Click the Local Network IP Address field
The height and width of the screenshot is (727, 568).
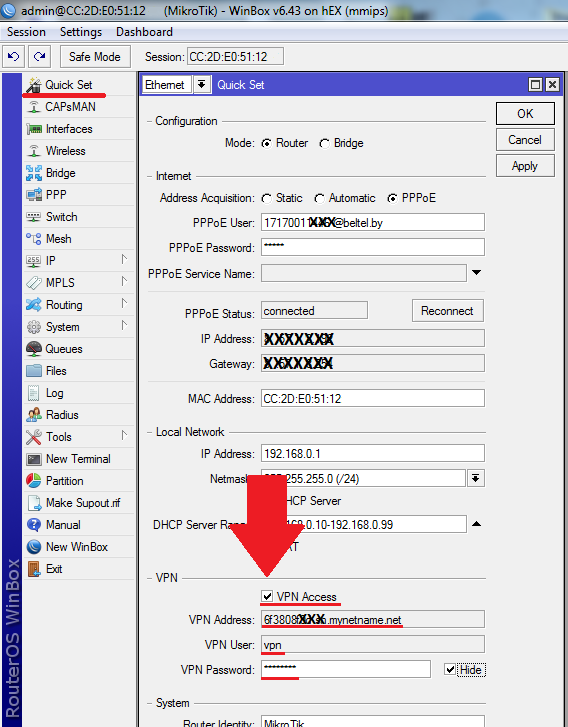pos(373,453)
